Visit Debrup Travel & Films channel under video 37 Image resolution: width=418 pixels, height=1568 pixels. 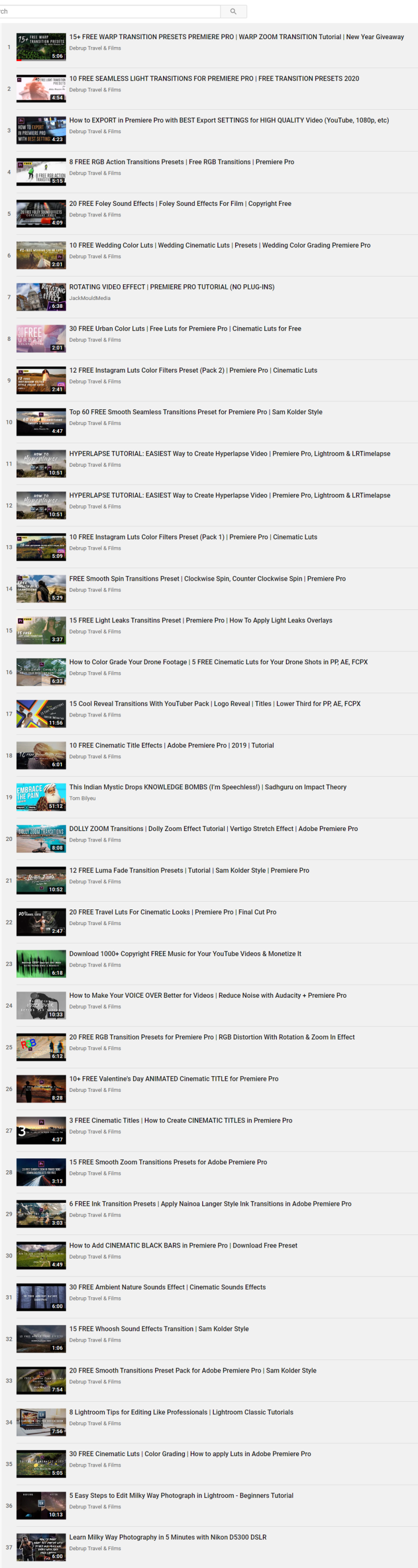point(95,1549)
